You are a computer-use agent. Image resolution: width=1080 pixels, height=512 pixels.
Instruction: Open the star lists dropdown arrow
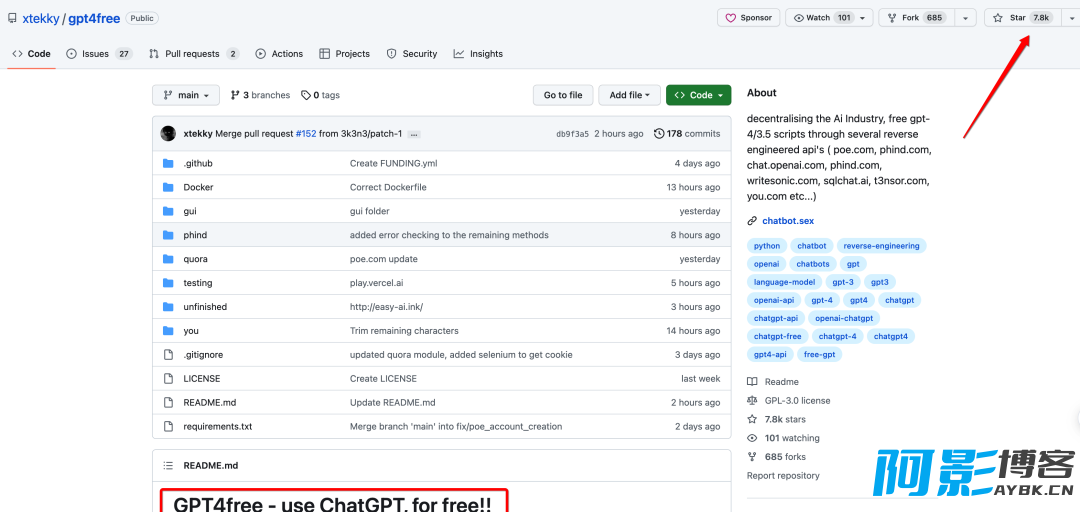tap(1069, 18)
